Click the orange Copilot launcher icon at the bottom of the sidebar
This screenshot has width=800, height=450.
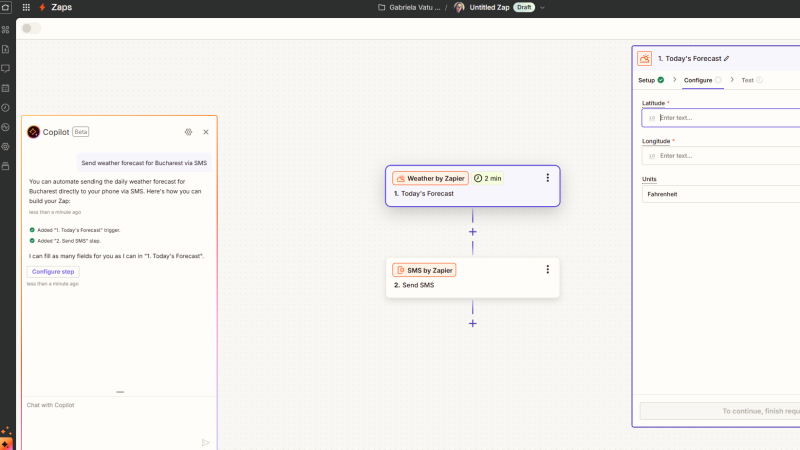(6, 444)
